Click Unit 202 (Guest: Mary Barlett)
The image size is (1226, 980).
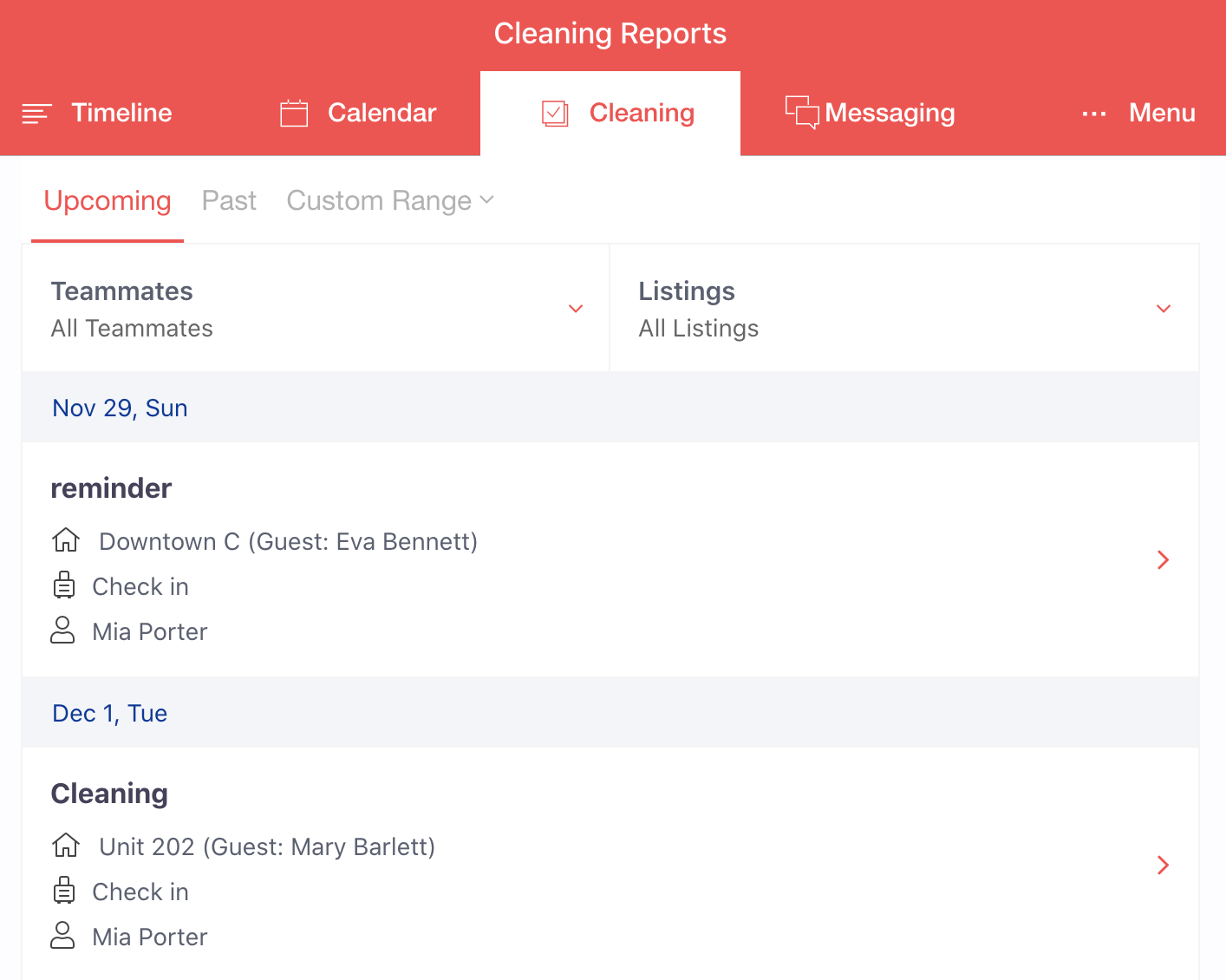pyautogui.click(x=267, y=846)
